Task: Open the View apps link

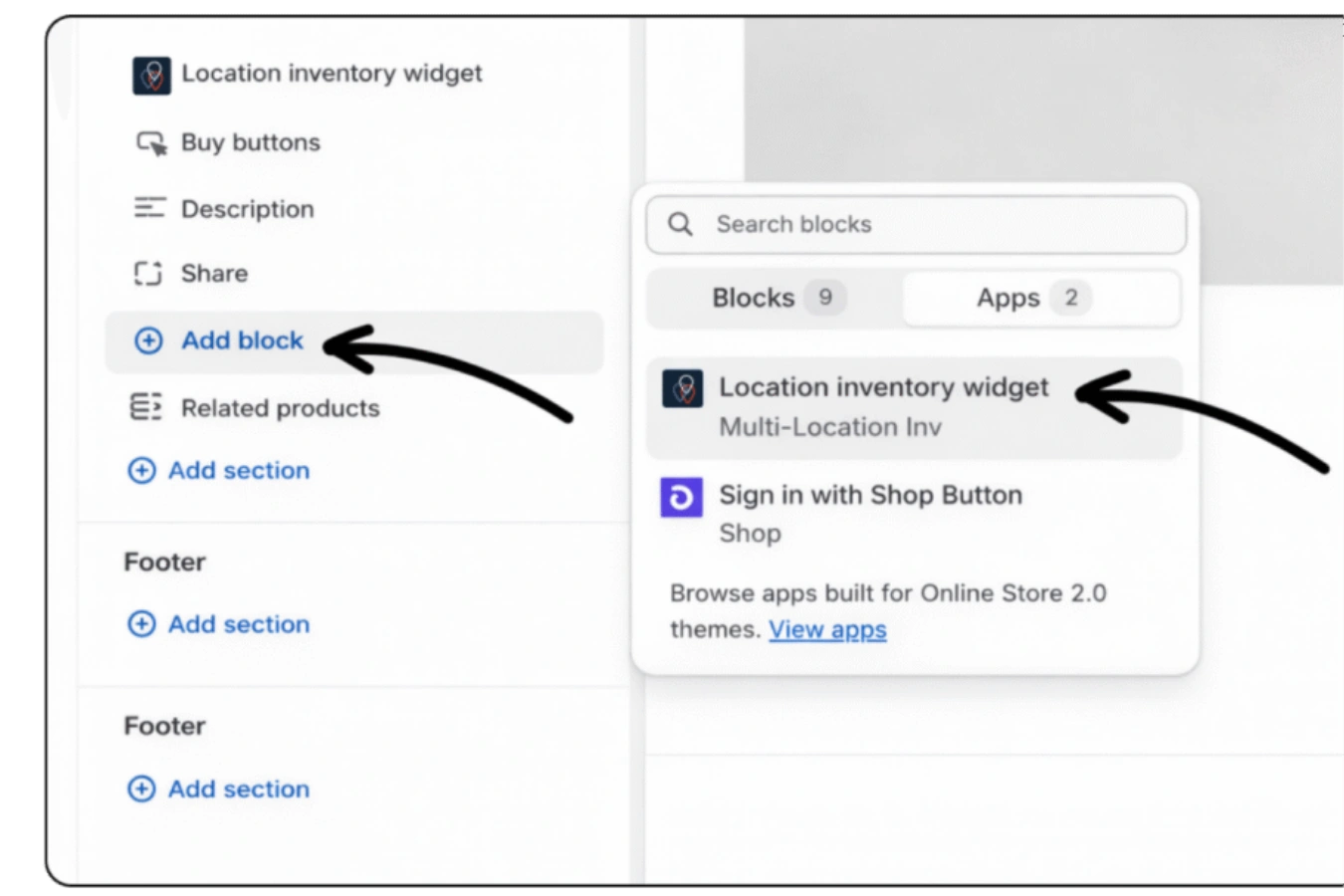Action: coord(827,629)
